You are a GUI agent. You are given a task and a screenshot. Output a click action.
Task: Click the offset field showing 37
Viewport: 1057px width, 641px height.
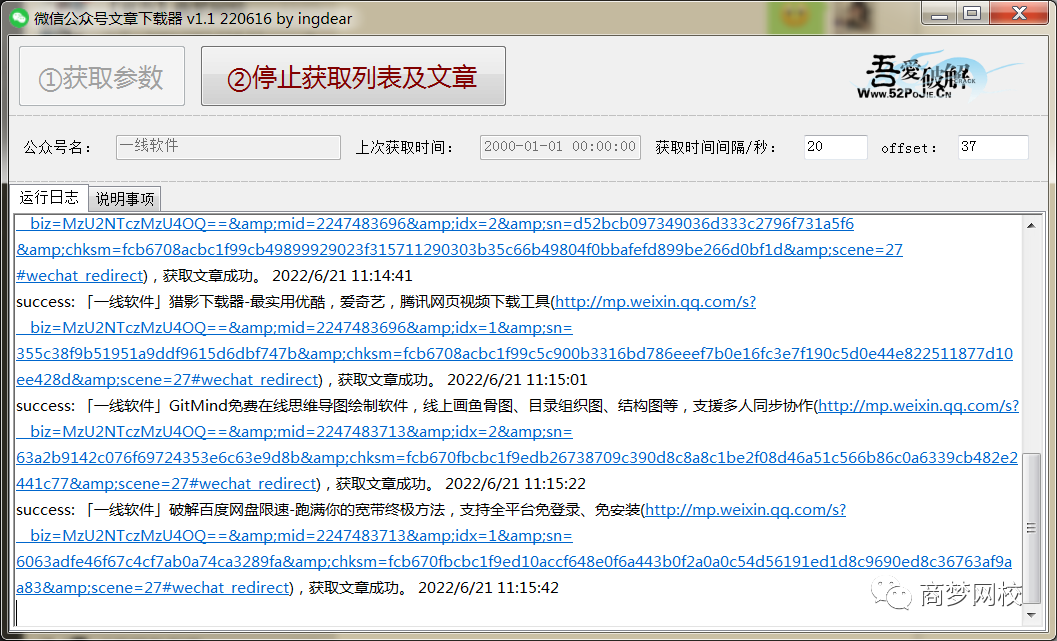click(993, 148)
